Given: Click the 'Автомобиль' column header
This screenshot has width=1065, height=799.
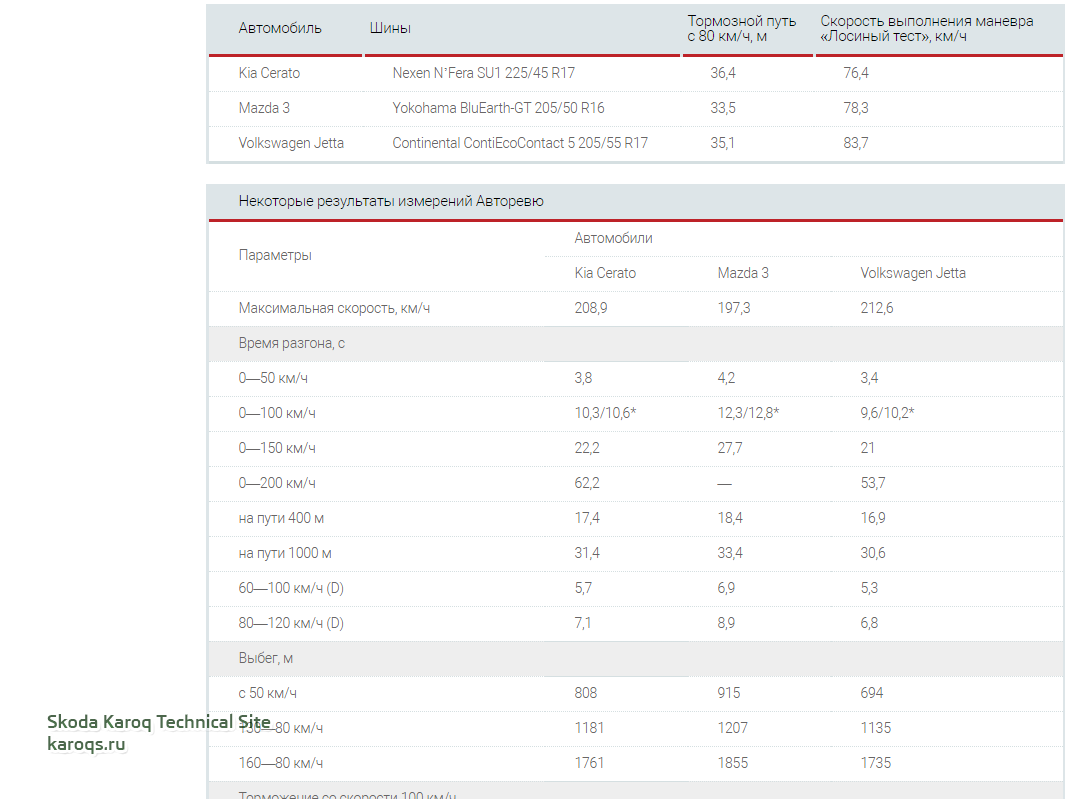Looking at the screenshot, I should point(280,29).
